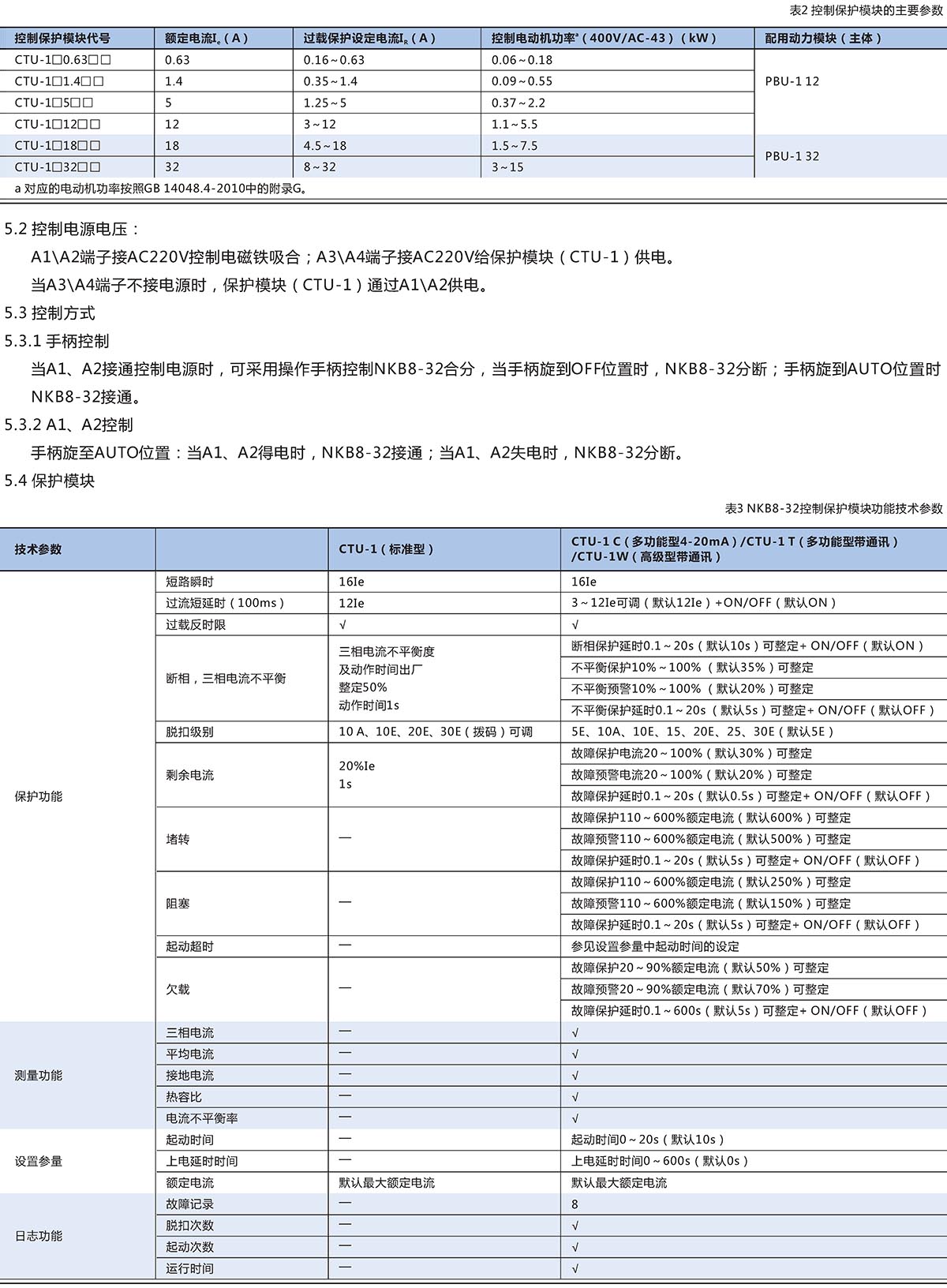947x1288 pixels.
Task: Click the 故障记录 value 8 cell
Action: click(x=575, y=1204)
